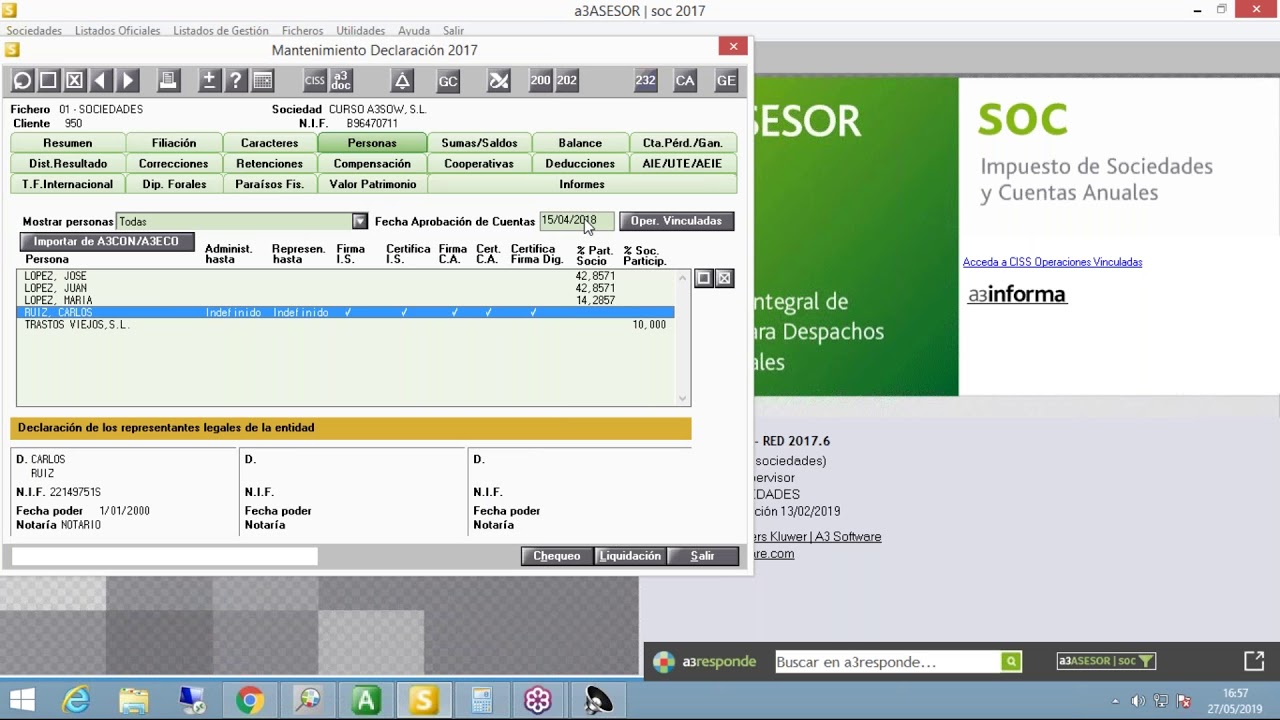Open the Filiación tab
The height and width of the screenshot is (720, 1280).
click(174, 143)
